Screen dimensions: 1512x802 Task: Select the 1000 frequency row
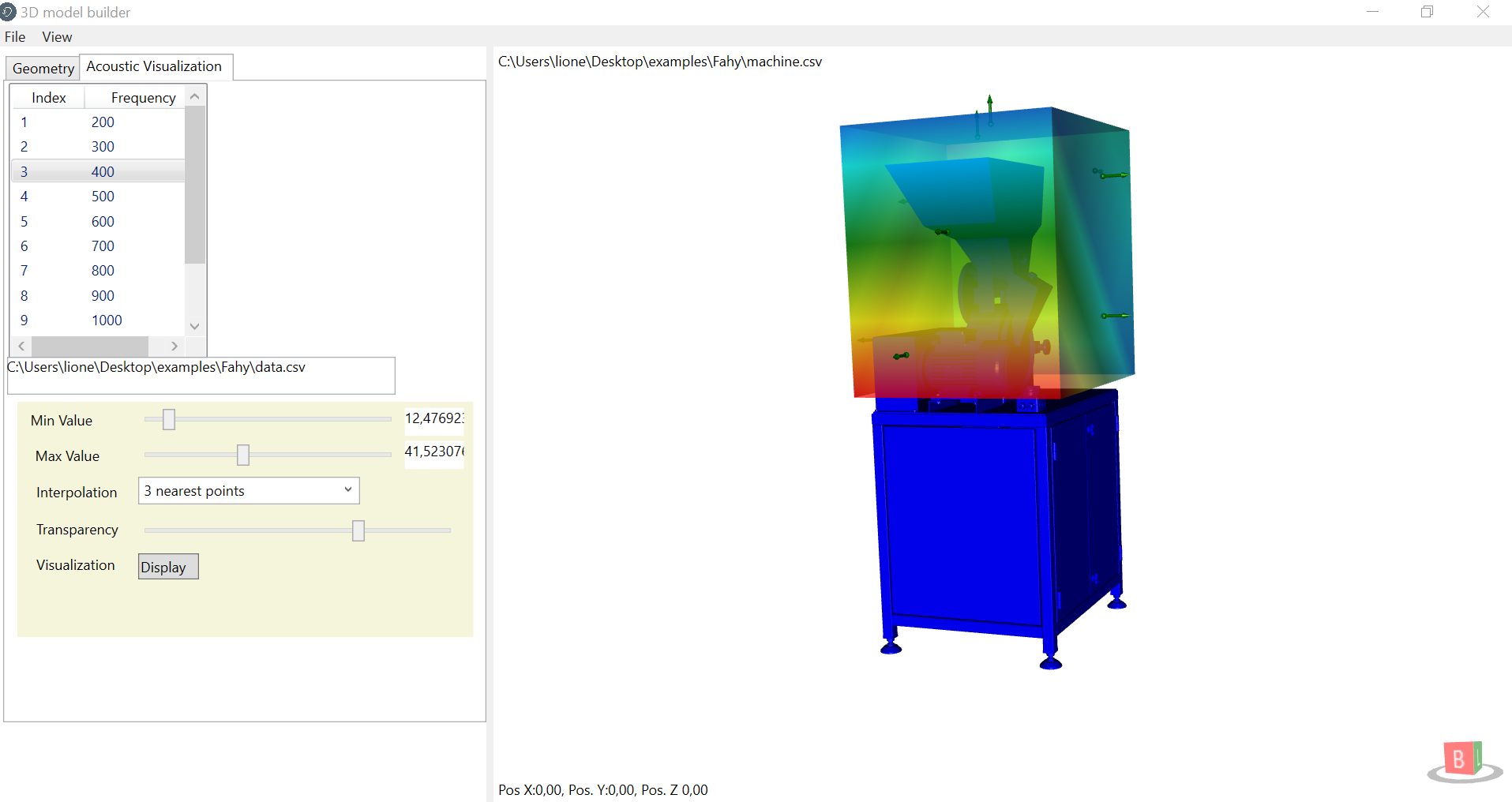tap(98, 320)
